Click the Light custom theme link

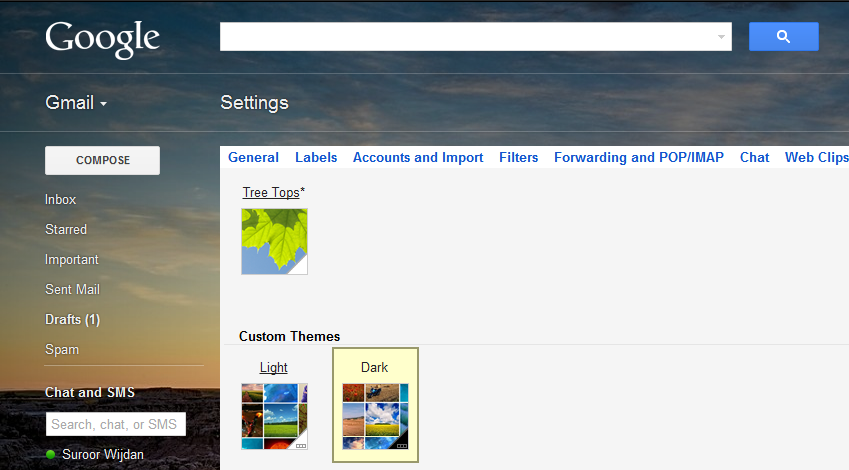pos(273,368)
